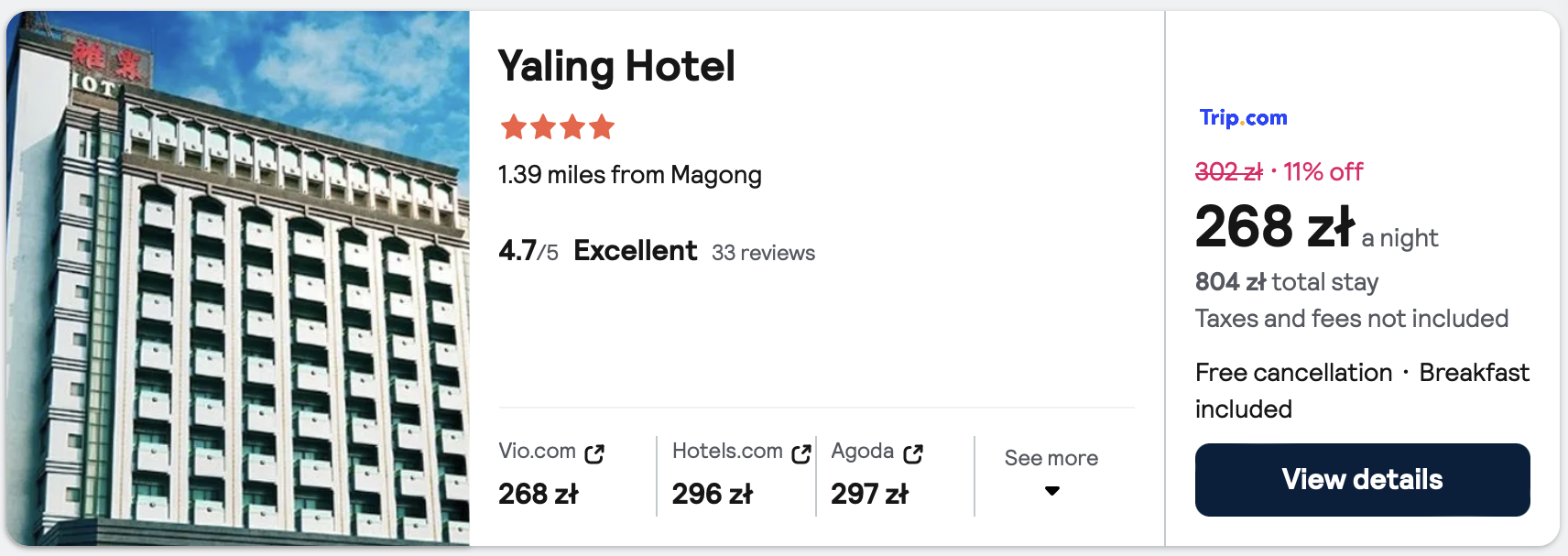Click the 1.39 miles from Magong text
The height and width of the screenshot is (556, 1568).
[x=629, y=175]
